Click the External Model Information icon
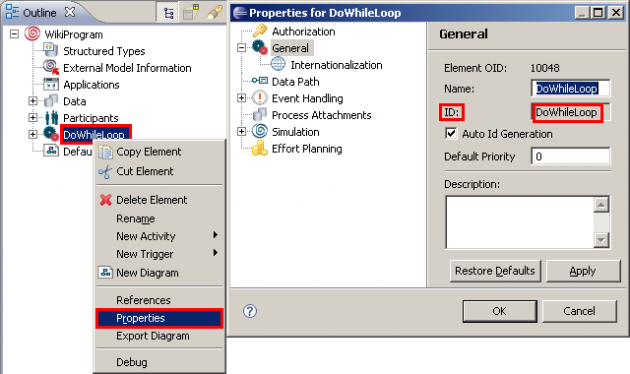This screenshot has height=374, width=630. [51, 67]
